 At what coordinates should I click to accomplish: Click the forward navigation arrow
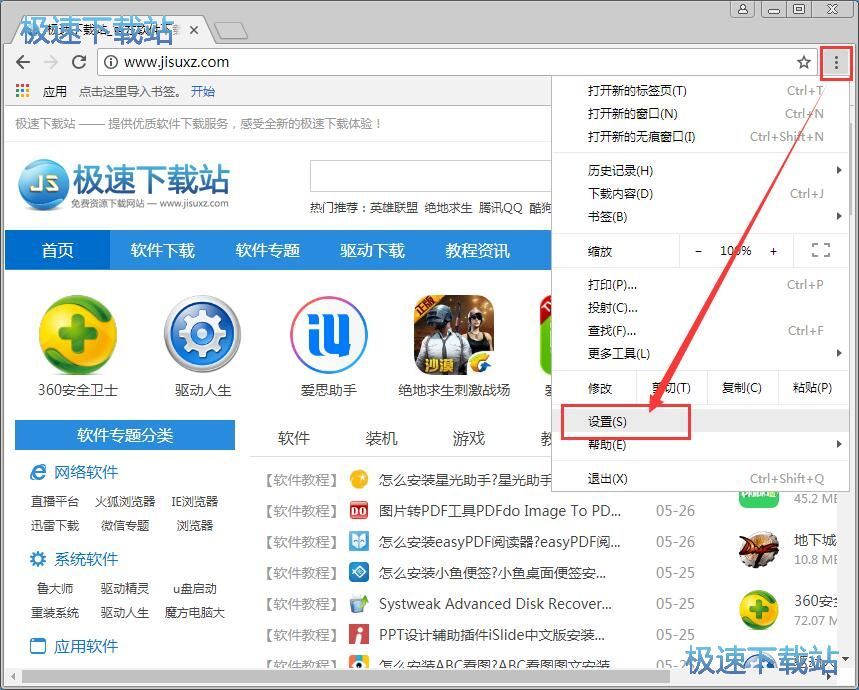(x=51, y=62)
